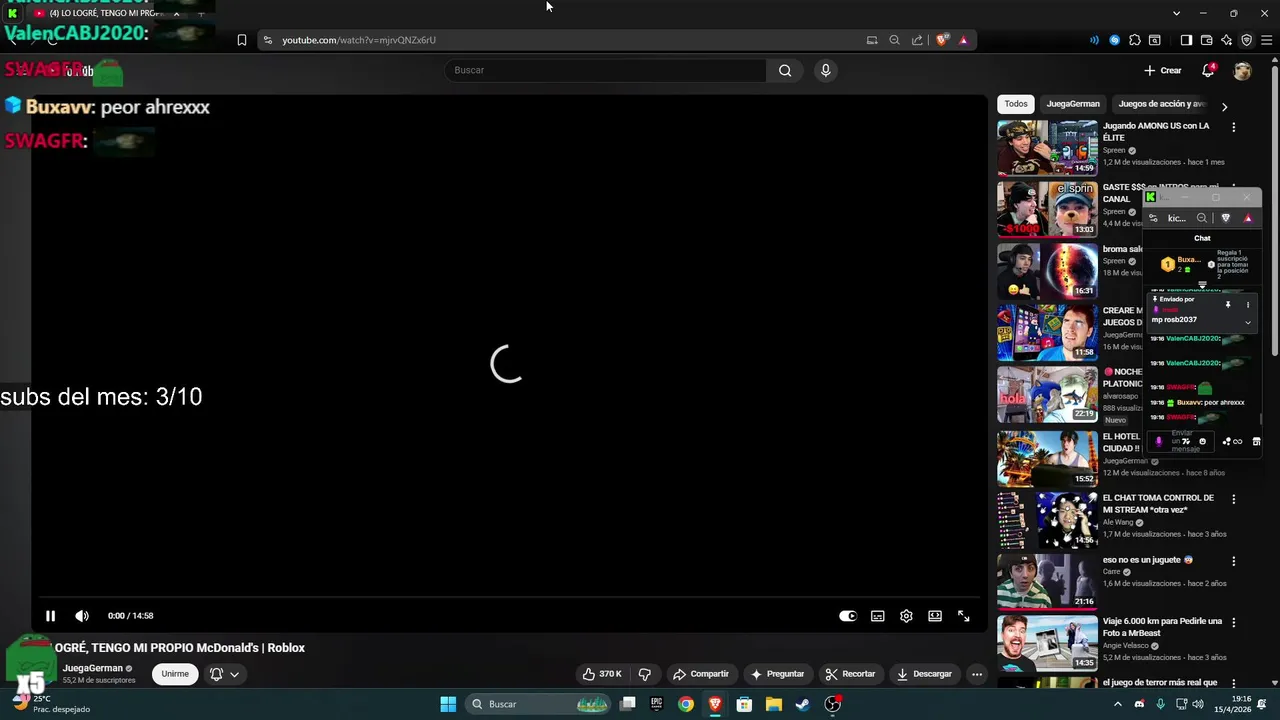Expand the video to full screen
This screenshot has width=1280, height=720.
click(x=964, y=616)
